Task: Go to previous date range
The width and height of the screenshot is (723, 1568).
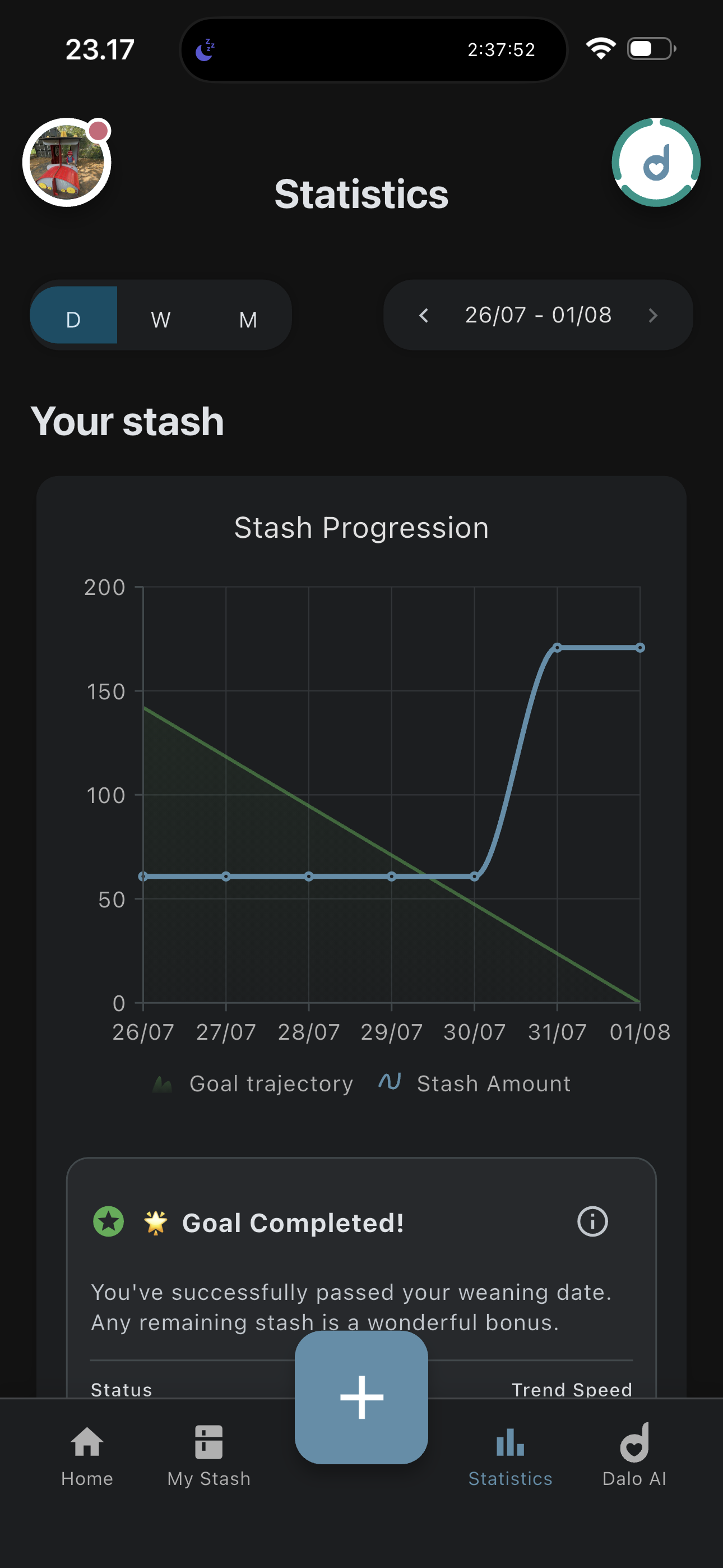Action: click(424, 315)
